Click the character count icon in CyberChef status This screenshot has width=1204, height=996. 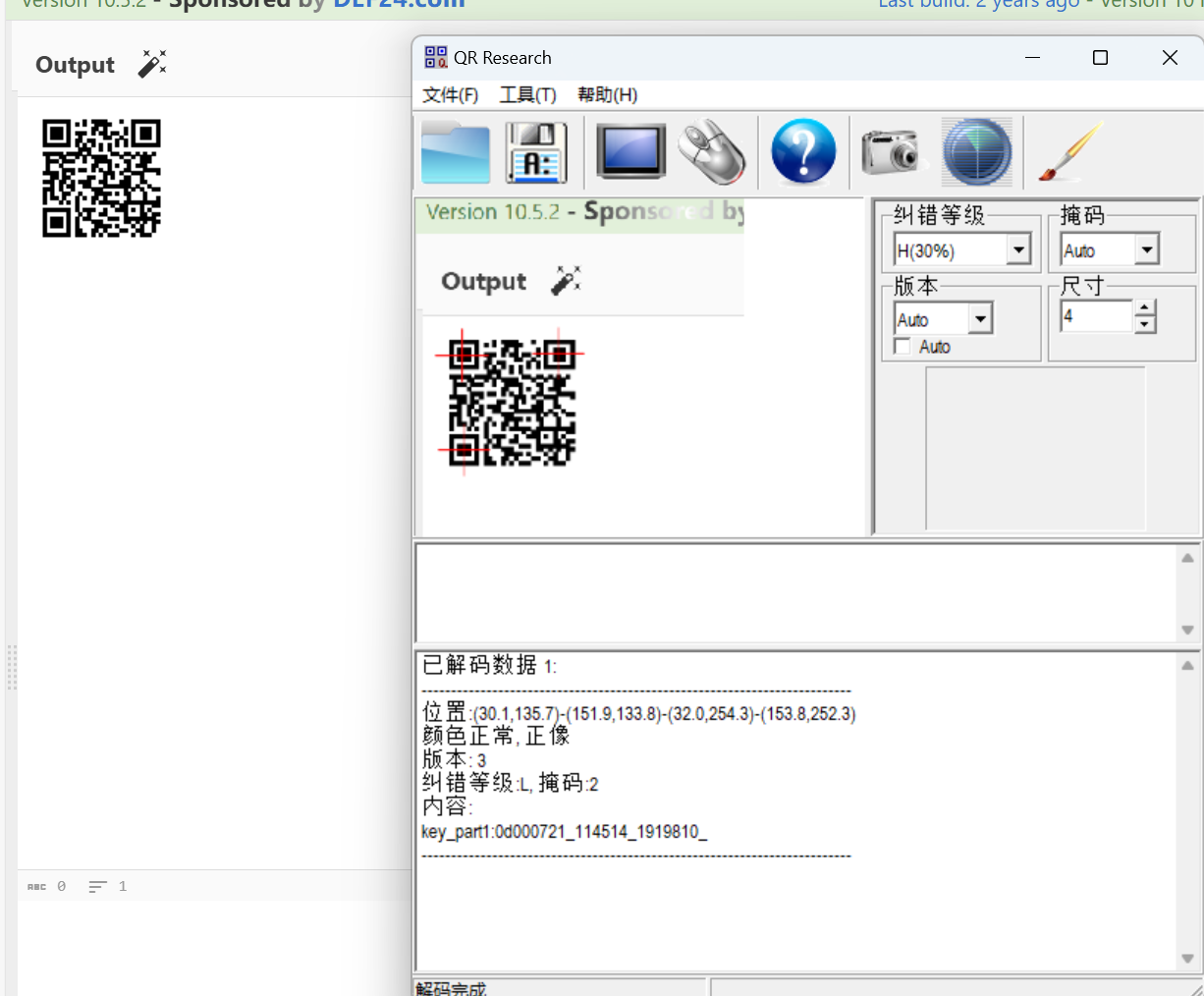pyautogui.click(x=36, y=886)
